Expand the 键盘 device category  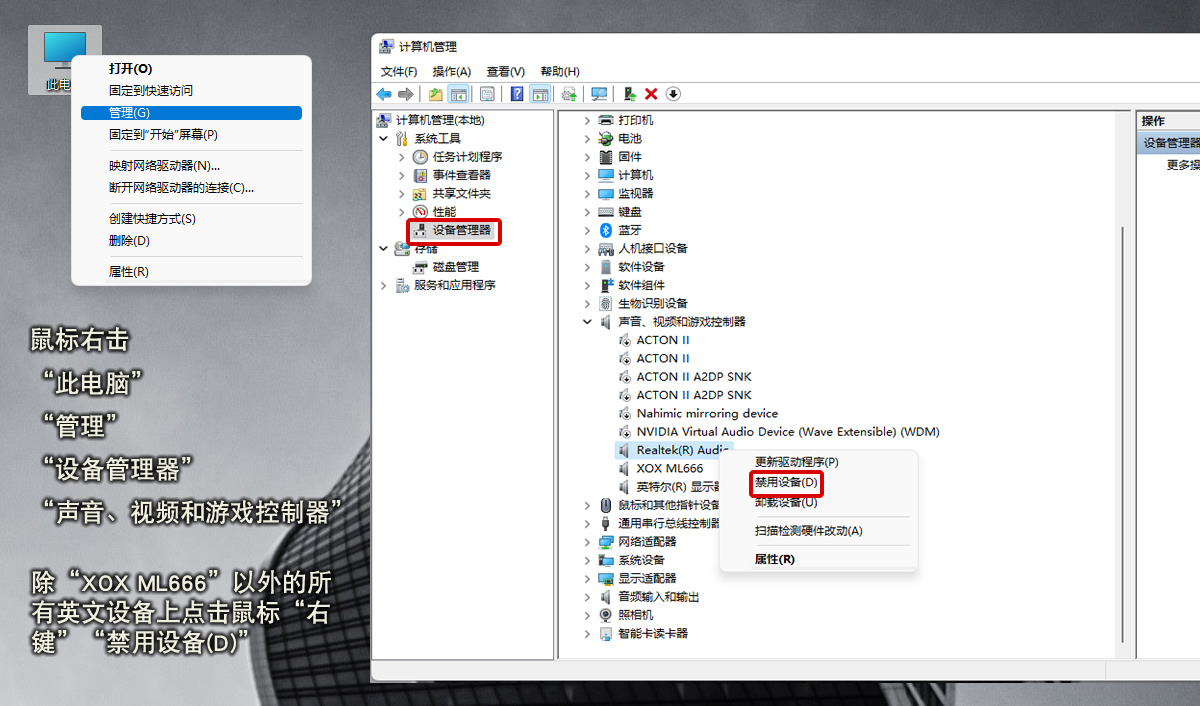(x=588, y=212)
